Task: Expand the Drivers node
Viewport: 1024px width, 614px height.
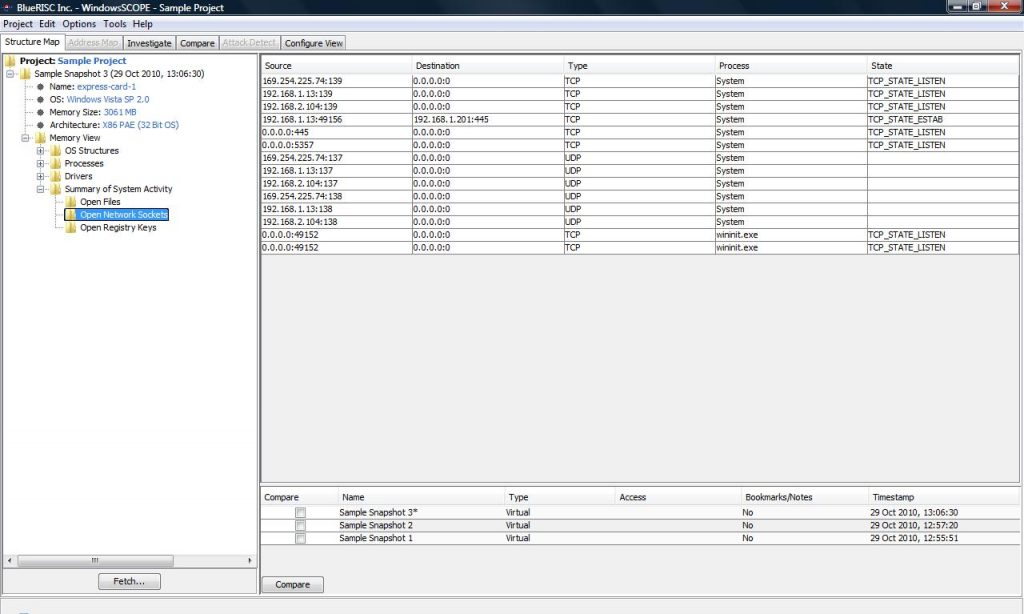Action: click(40, 176)
